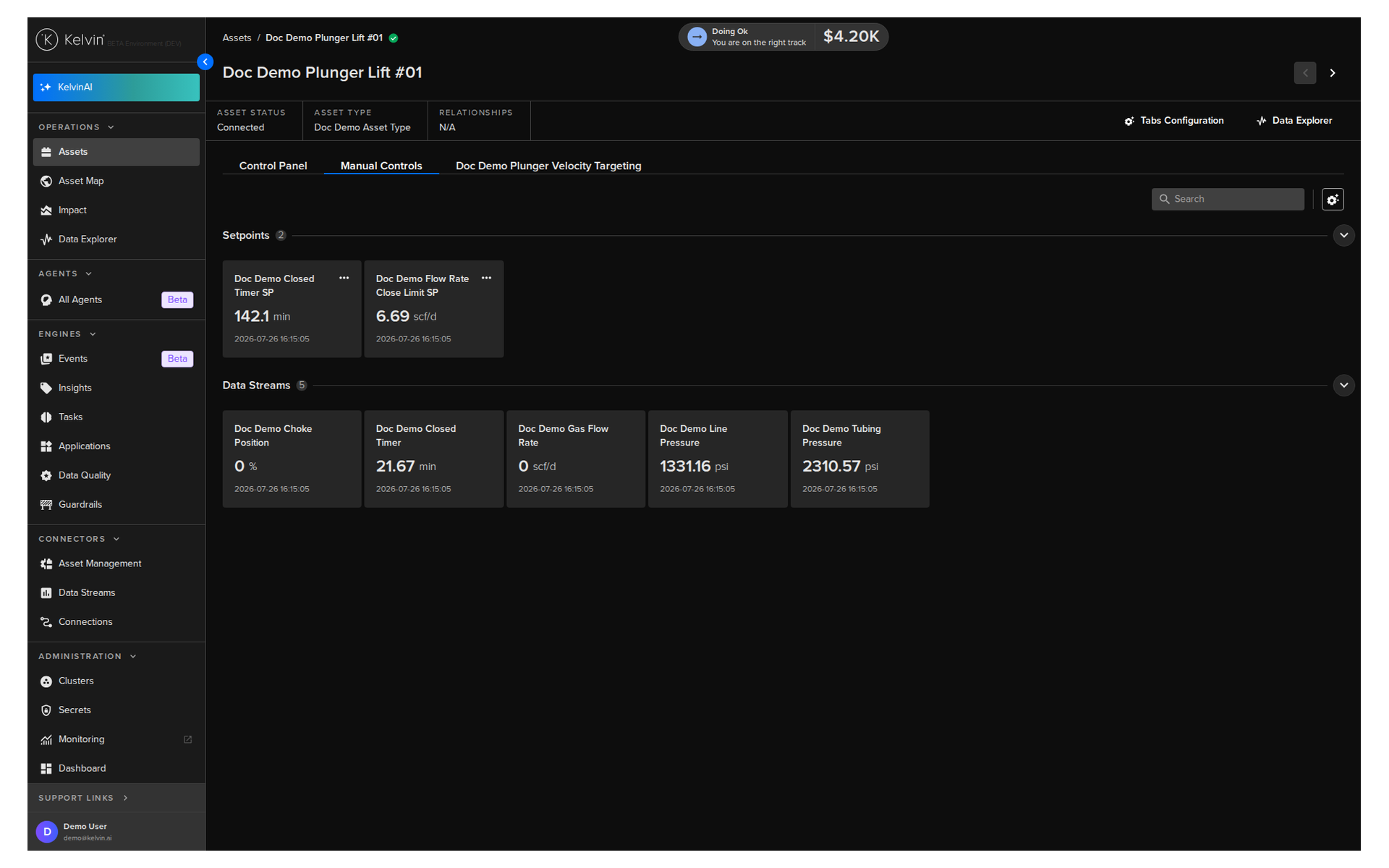Go to next asset arrow

tap(1333, 73)
